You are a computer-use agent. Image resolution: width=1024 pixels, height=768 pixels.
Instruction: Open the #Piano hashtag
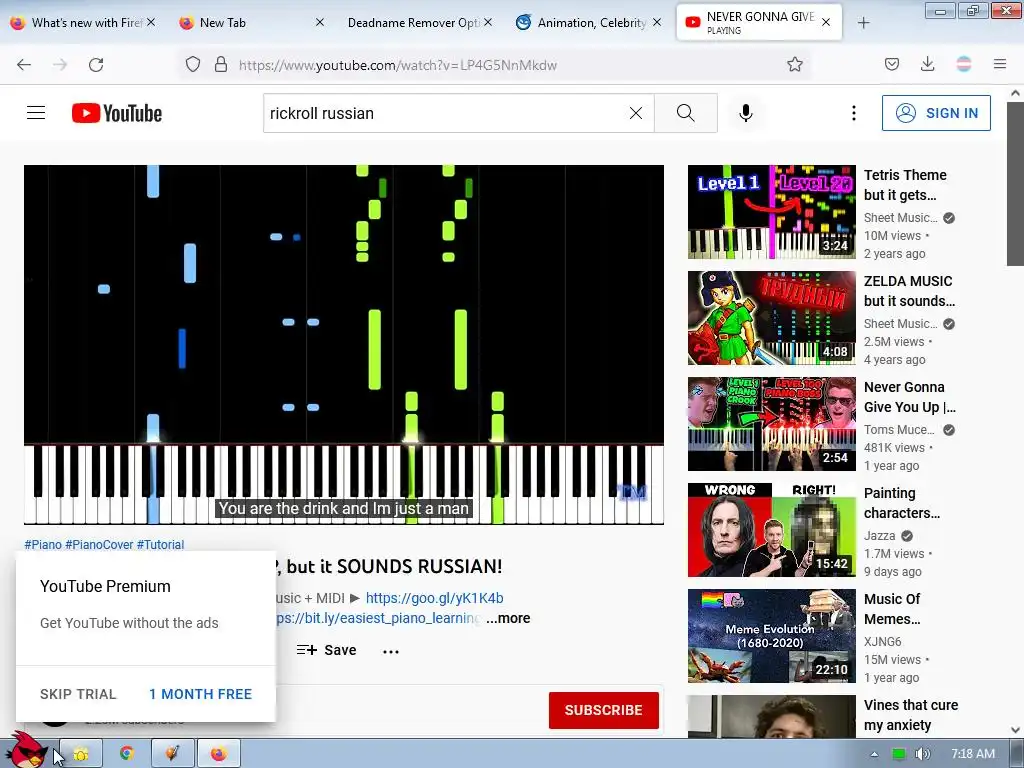(43, 544)
